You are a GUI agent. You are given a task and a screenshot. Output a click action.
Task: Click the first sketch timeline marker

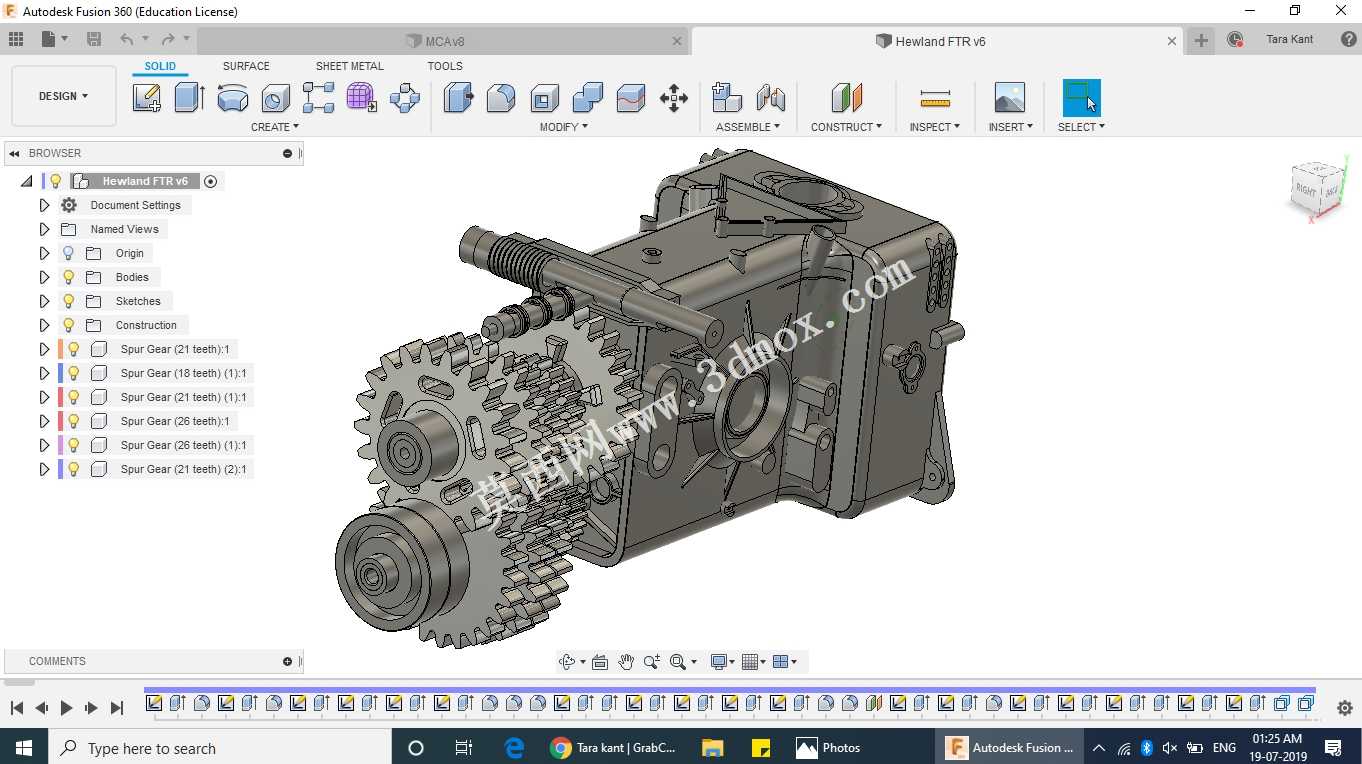[154, 703]
